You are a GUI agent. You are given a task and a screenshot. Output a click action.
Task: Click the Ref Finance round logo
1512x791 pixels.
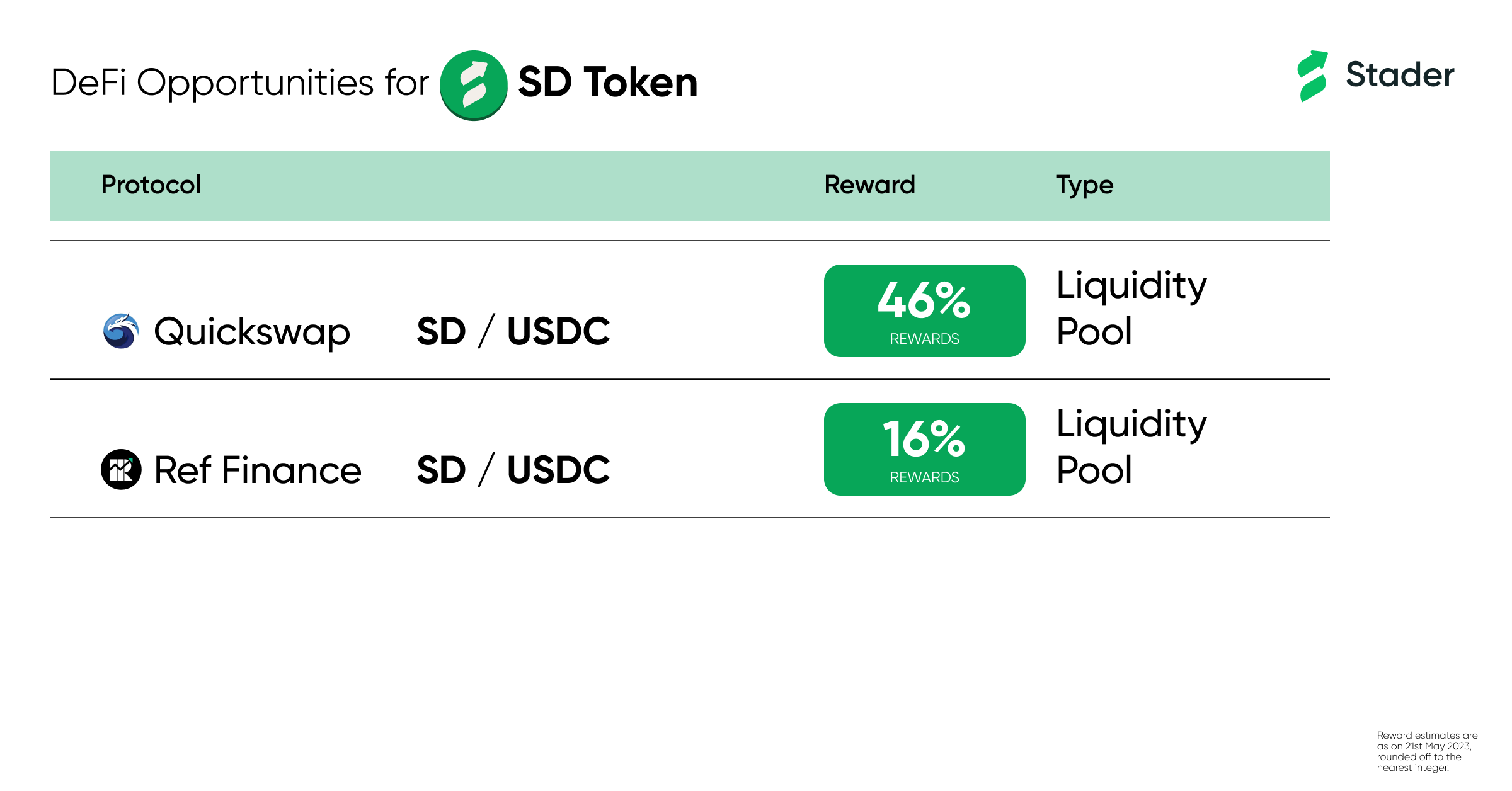[121, 469]
